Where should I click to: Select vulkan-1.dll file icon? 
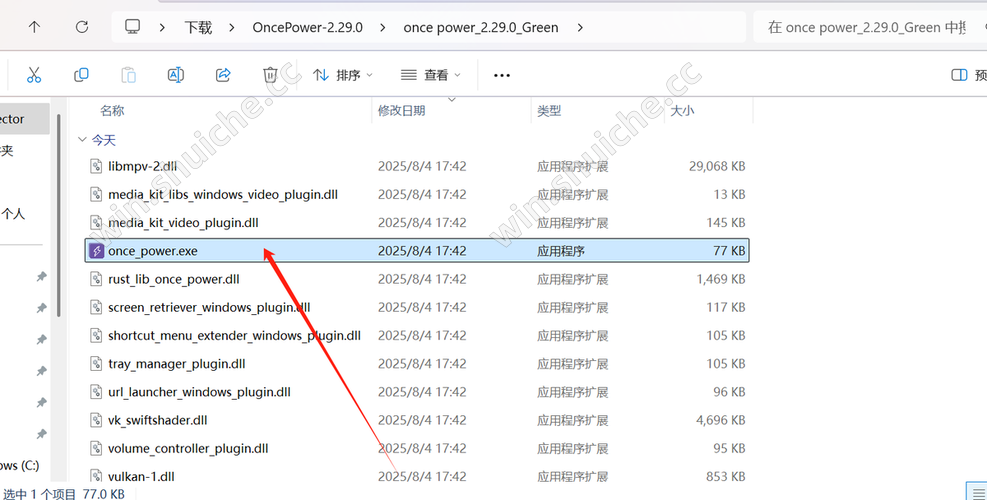click(96, 476)
